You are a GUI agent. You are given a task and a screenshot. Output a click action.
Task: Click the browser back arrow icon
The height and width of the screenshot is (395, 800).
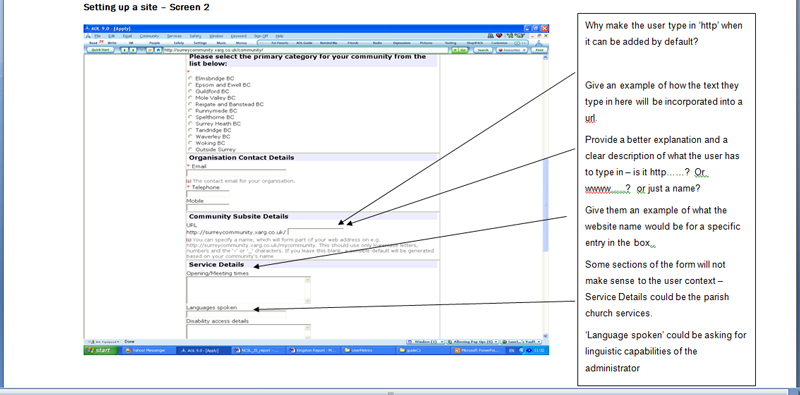pyautogui.click(x=124, y=50)
